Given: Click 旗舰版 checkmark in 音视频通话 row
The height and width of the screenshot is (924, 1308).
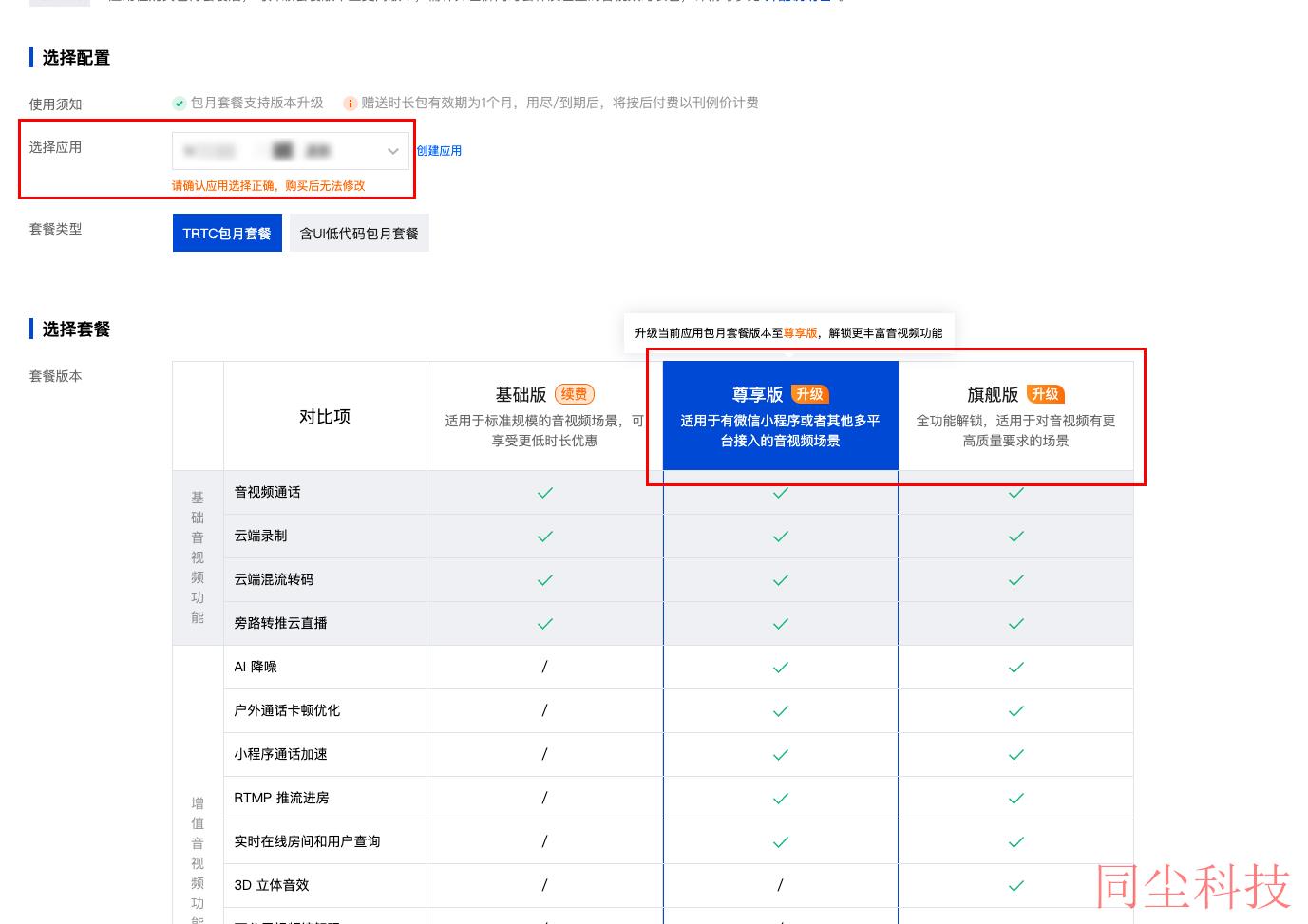Looking at the screenshot, I should pos(1016,493).
